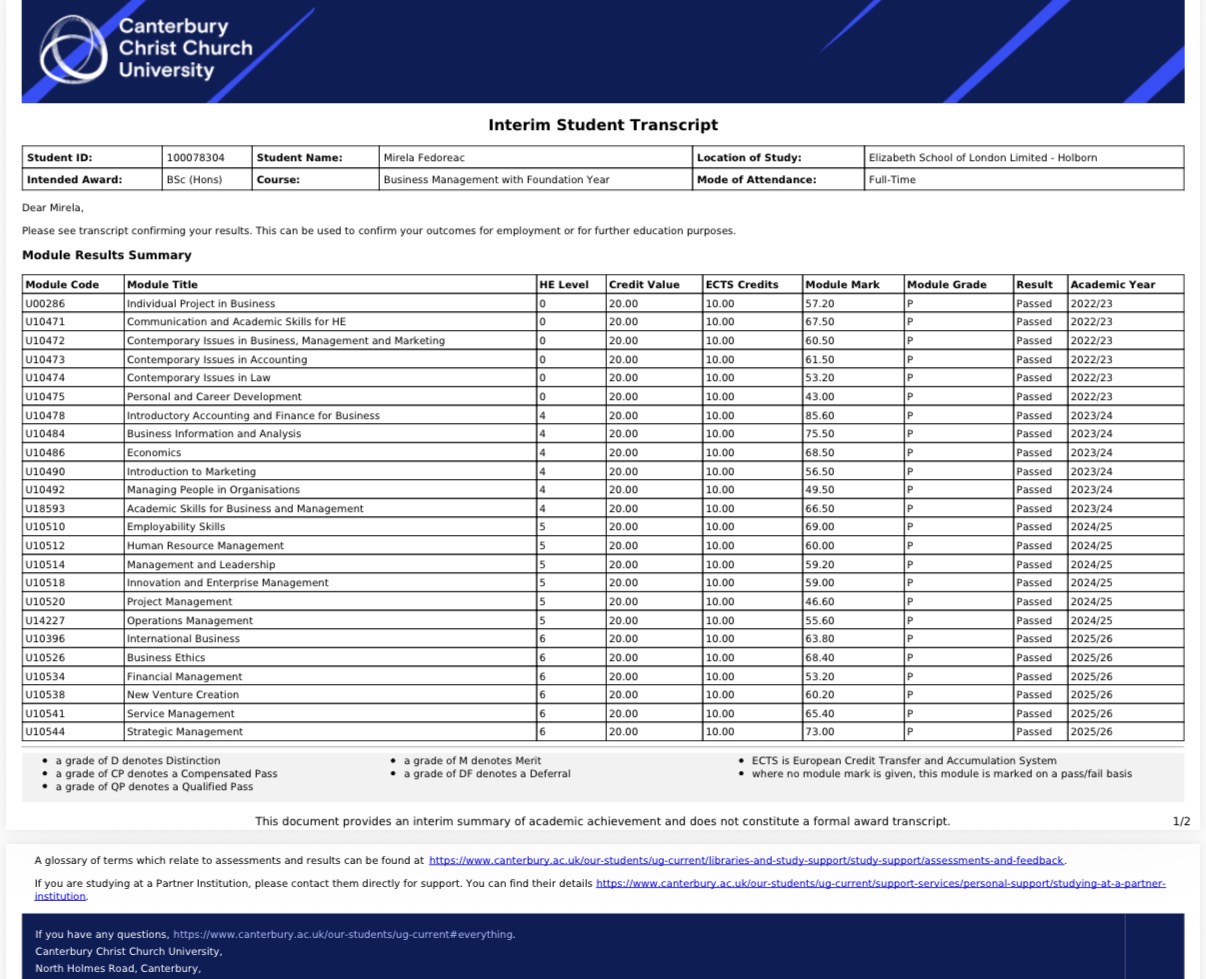Click the Location of Study value cell
Viewport: 1206px width, 979px height.
1024,157
